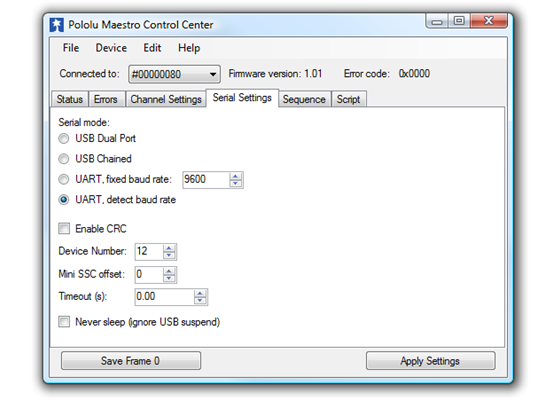Go to the Sequence tab
The image size is (560, 400).
304,99
